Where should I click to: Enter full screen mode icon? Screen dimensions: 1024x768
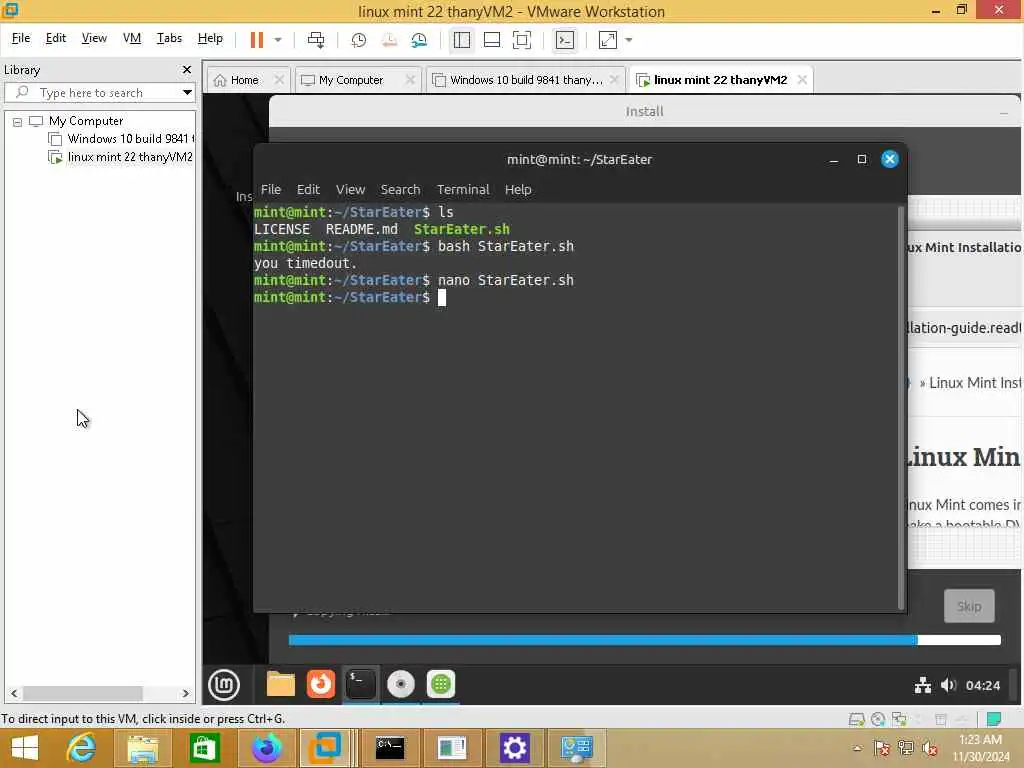[522, 40]
